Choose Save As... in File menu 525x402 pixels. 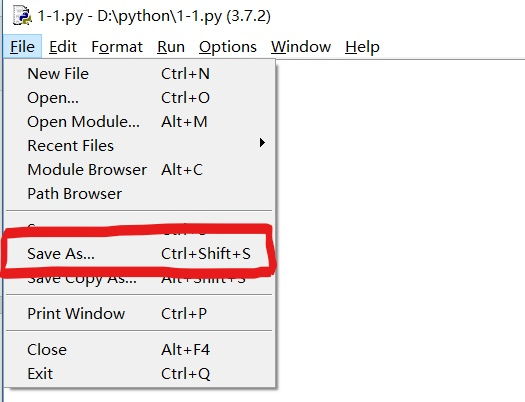[140, 253]
